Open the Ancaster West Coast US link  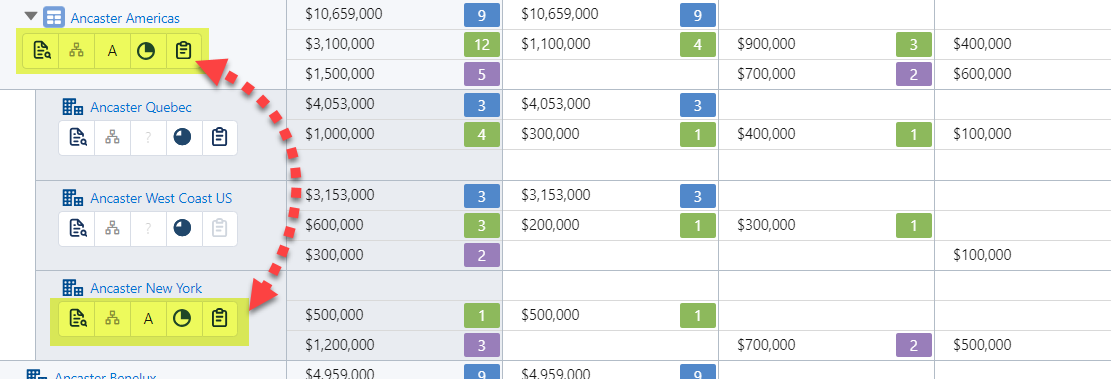pyautogui.click(x=161, y=198)
